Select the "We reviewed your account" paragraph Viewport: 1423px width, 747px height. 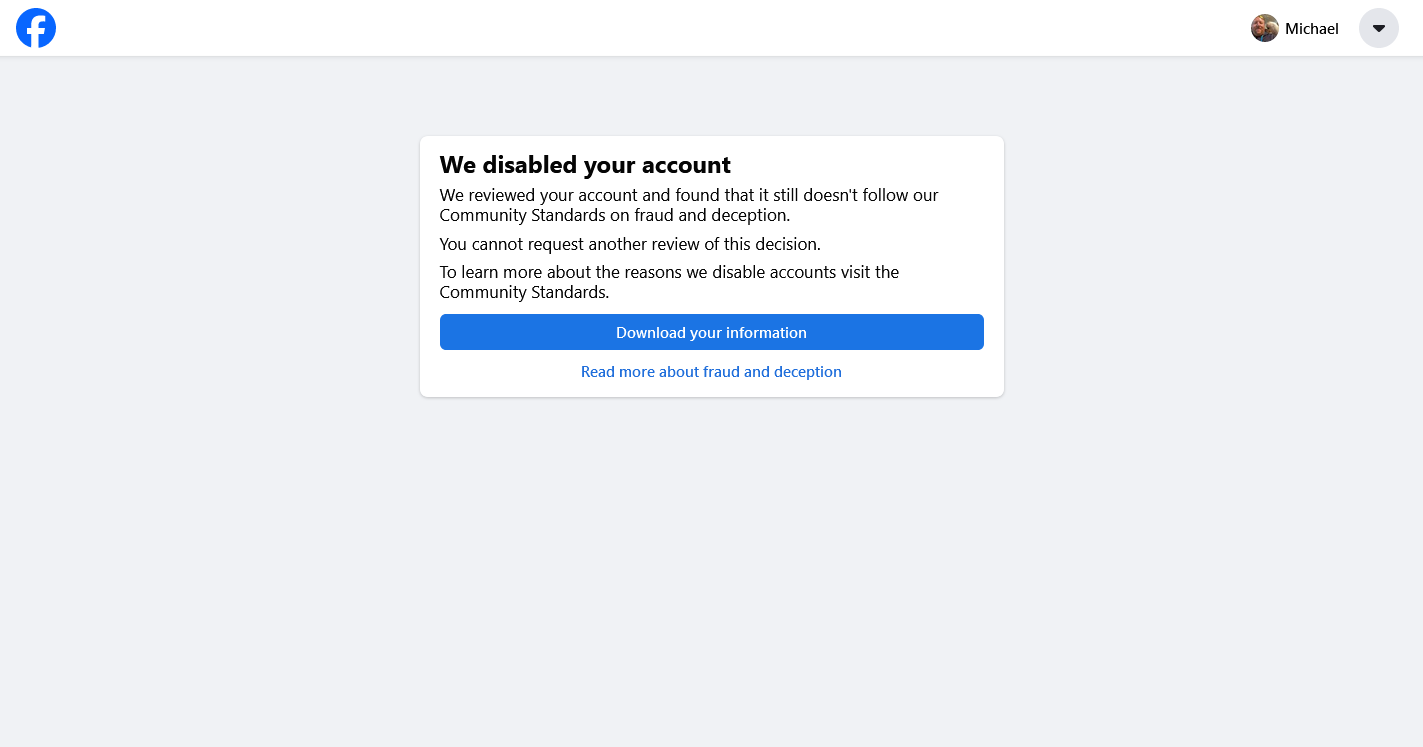pos(689,205)
